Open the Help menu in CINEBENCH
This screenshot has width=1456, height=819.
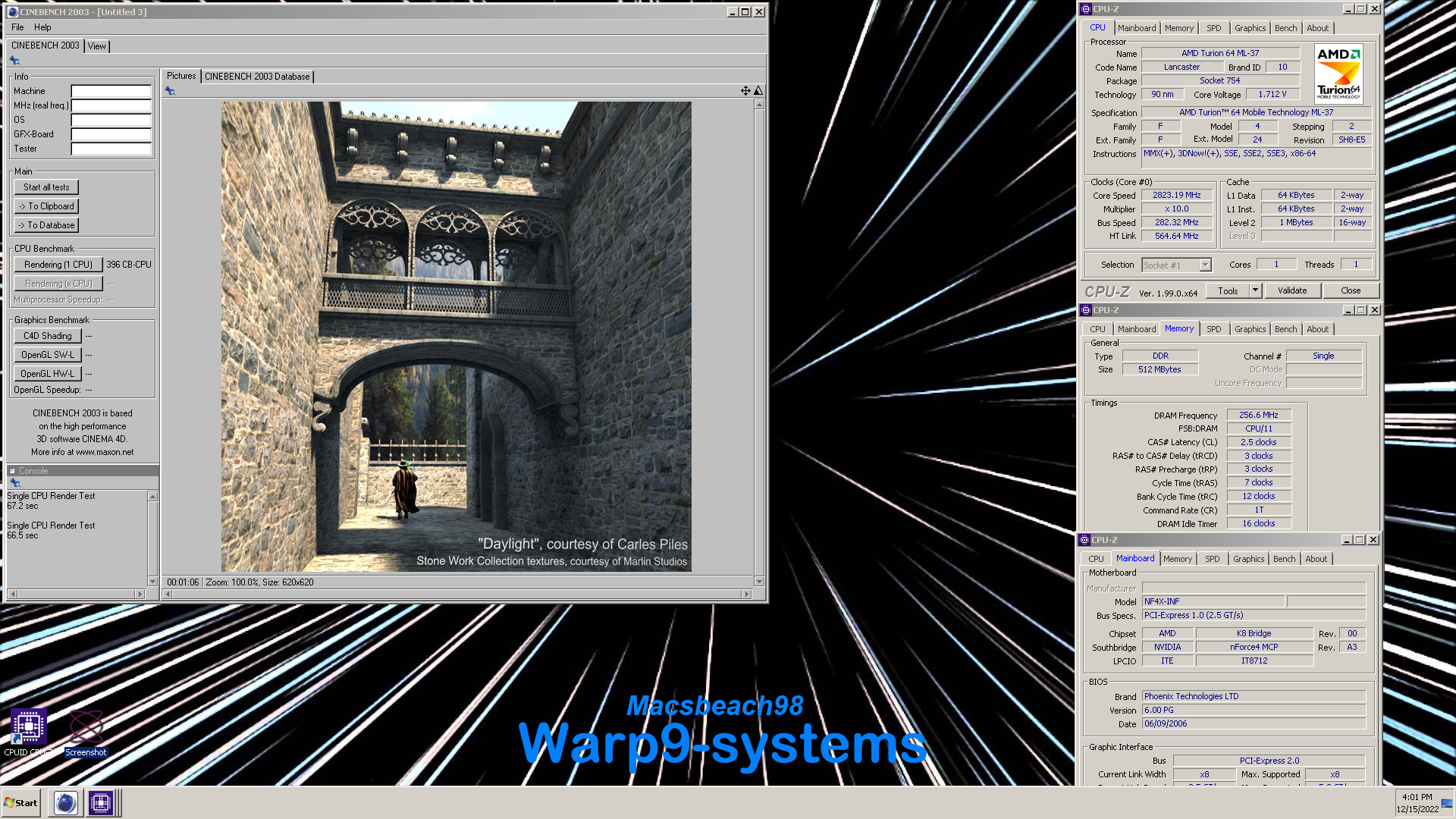pos(42,27)
